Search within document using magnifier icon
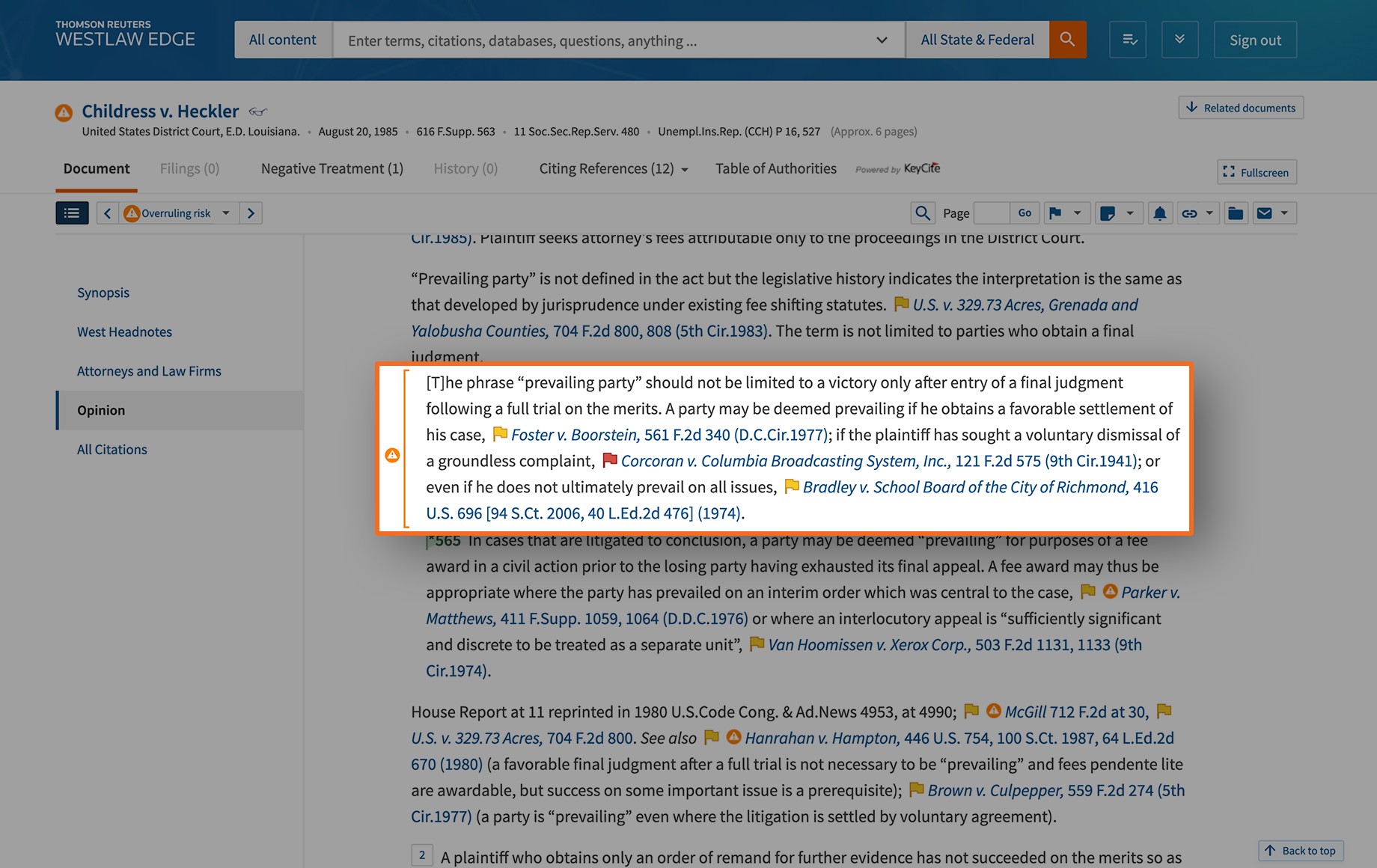1377x868 pixels. (923, 213)
